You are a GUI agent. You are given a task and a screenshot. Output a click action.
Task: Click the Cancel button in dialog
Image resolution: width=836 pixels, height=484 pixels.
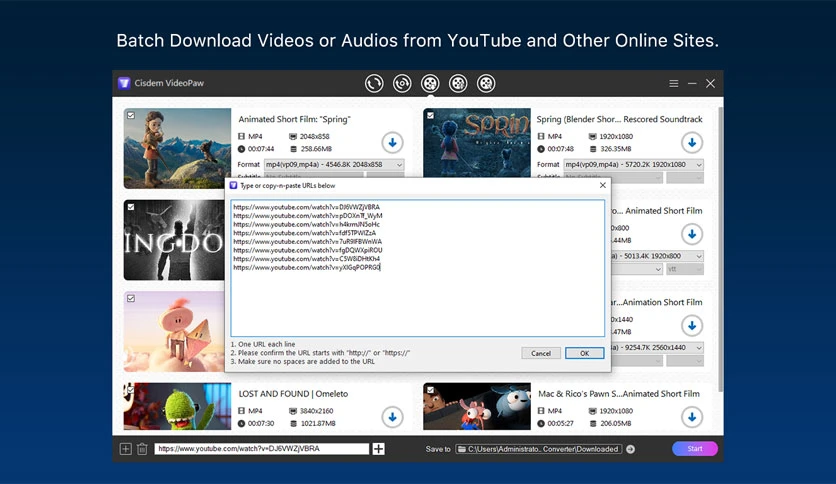(541, 353)
